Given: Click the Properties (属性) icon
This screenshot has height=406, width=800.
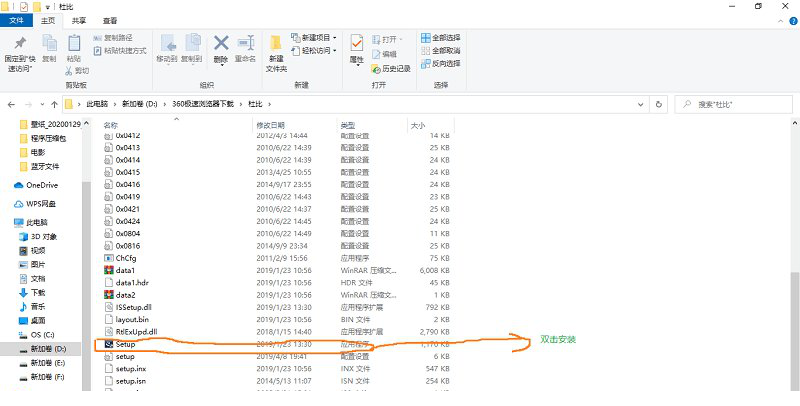Looking at the screenshot, I should (357, 43).
